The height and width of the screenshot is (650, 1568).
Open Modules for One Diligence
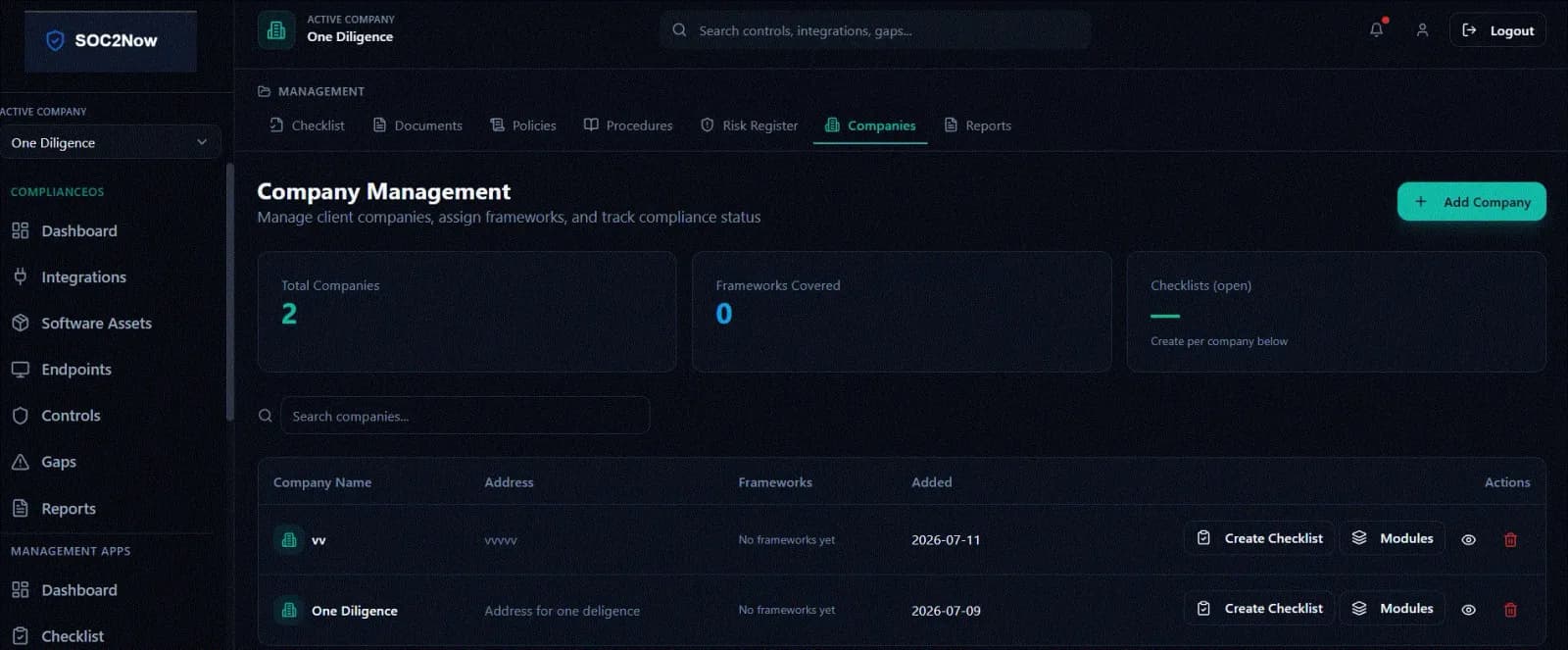[x=1392, y=608]
